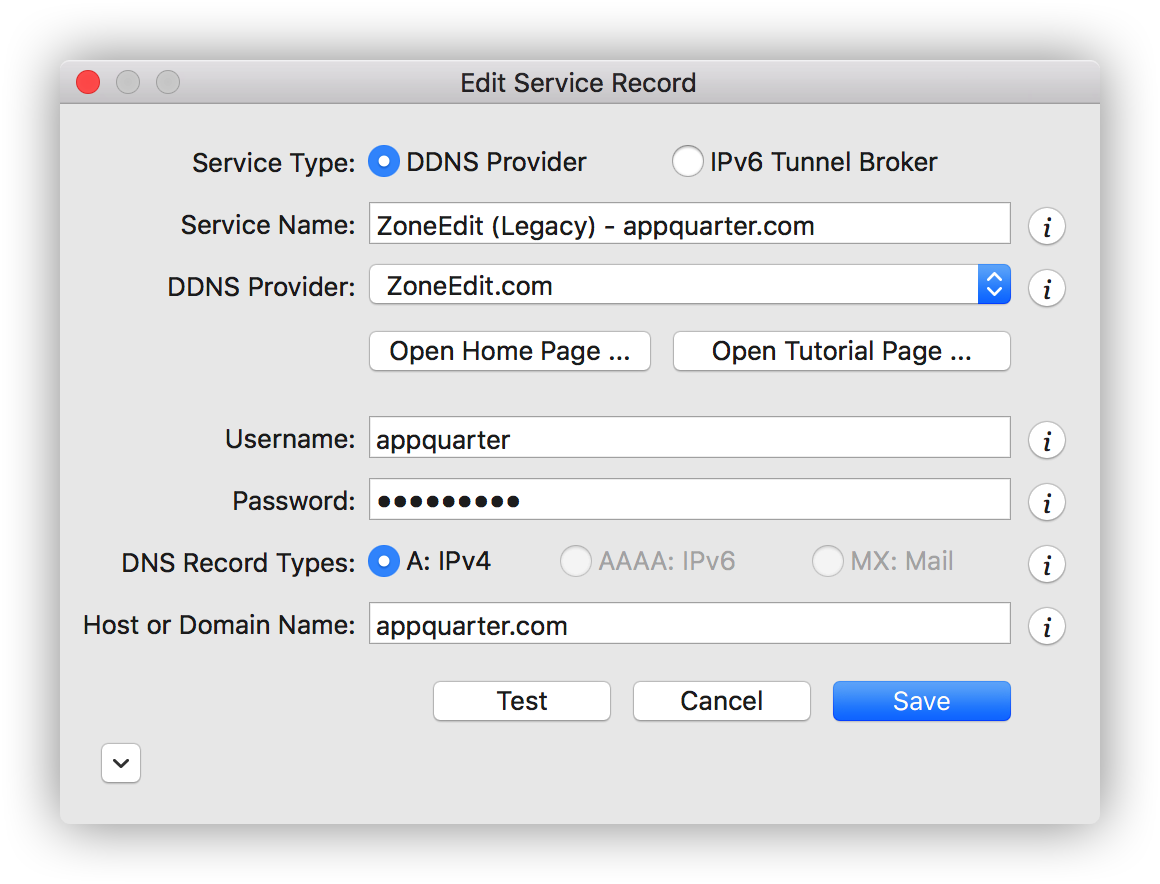The image size is (1160, 884).
Task: Click info icon next to Service Name
Action: click(1046, 226)
